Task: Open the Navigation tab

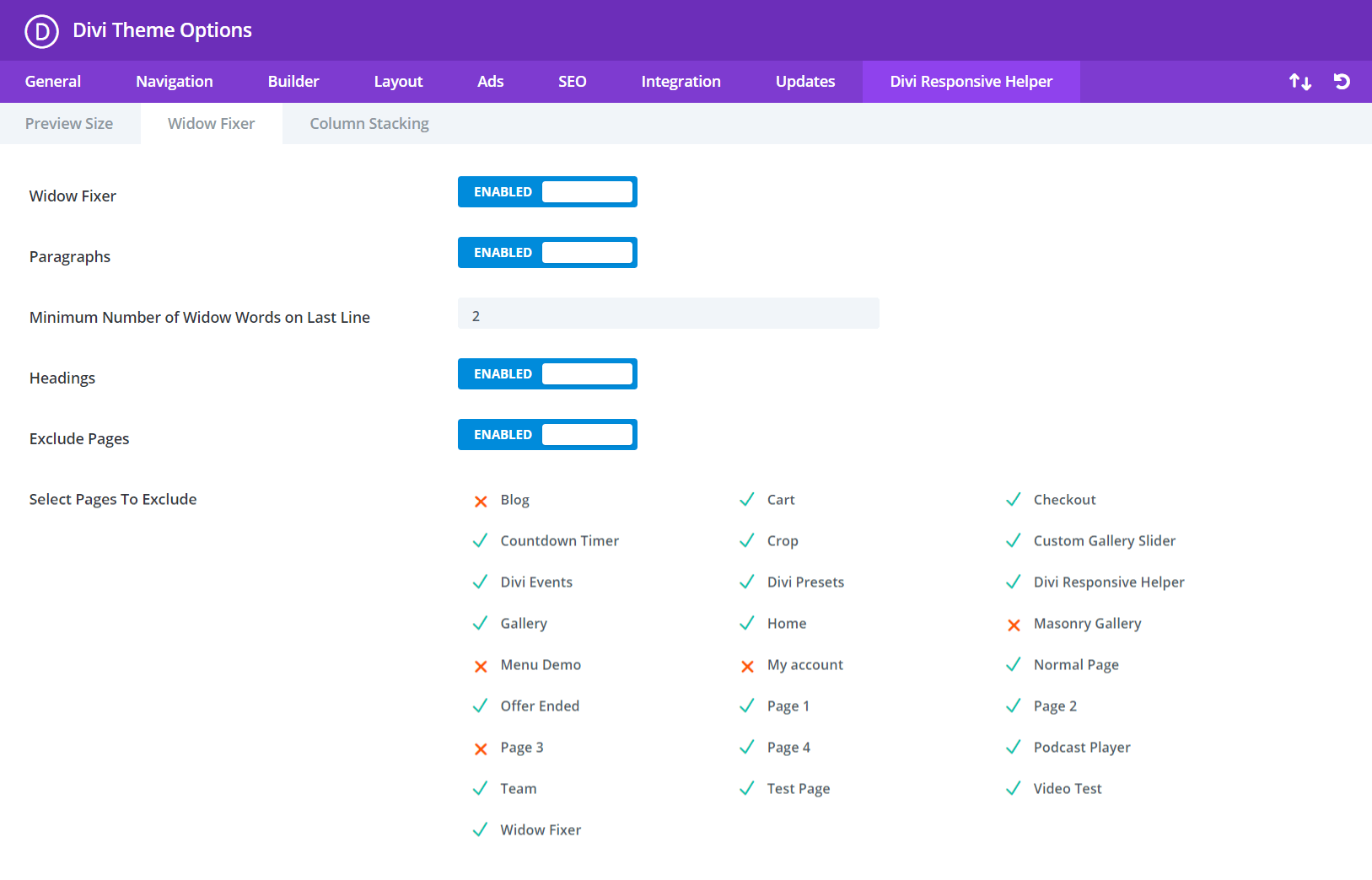Action: (175, 82)
